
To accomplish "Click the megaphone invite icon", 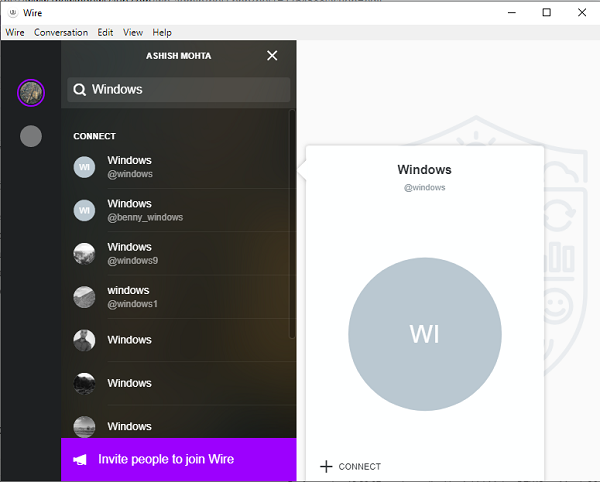I will pyautogui.click(x=80, y=460).
